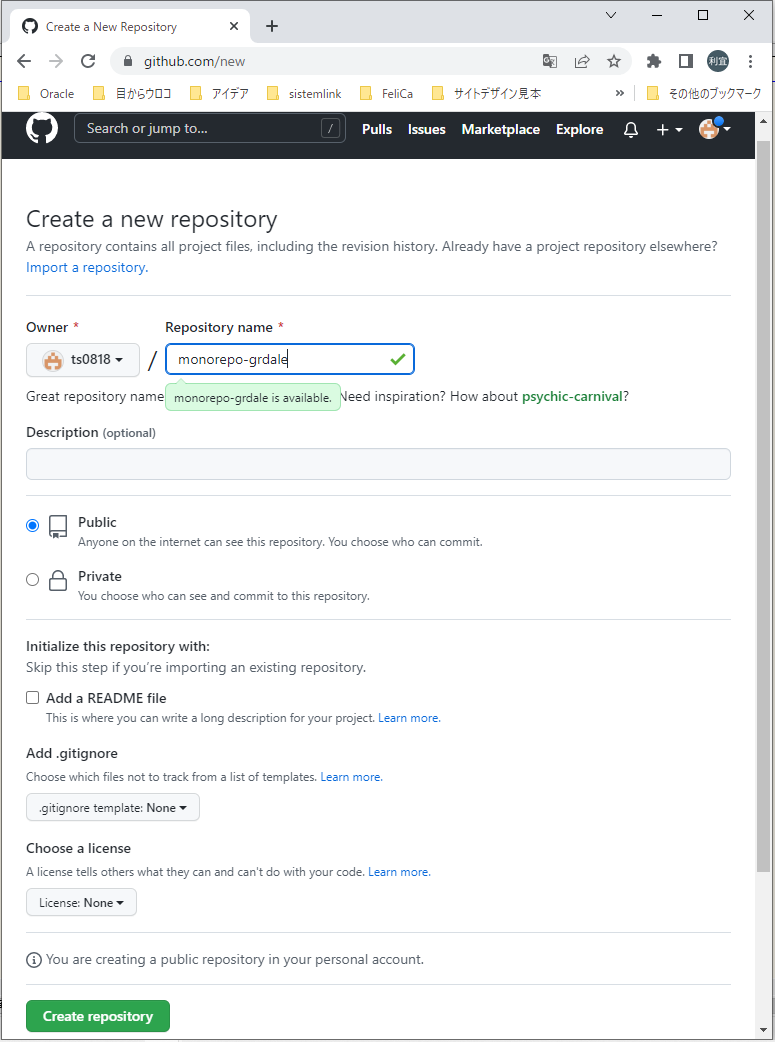Click the Create repository button
This screenshot has height=1042, width=775.
[97, 1015]
